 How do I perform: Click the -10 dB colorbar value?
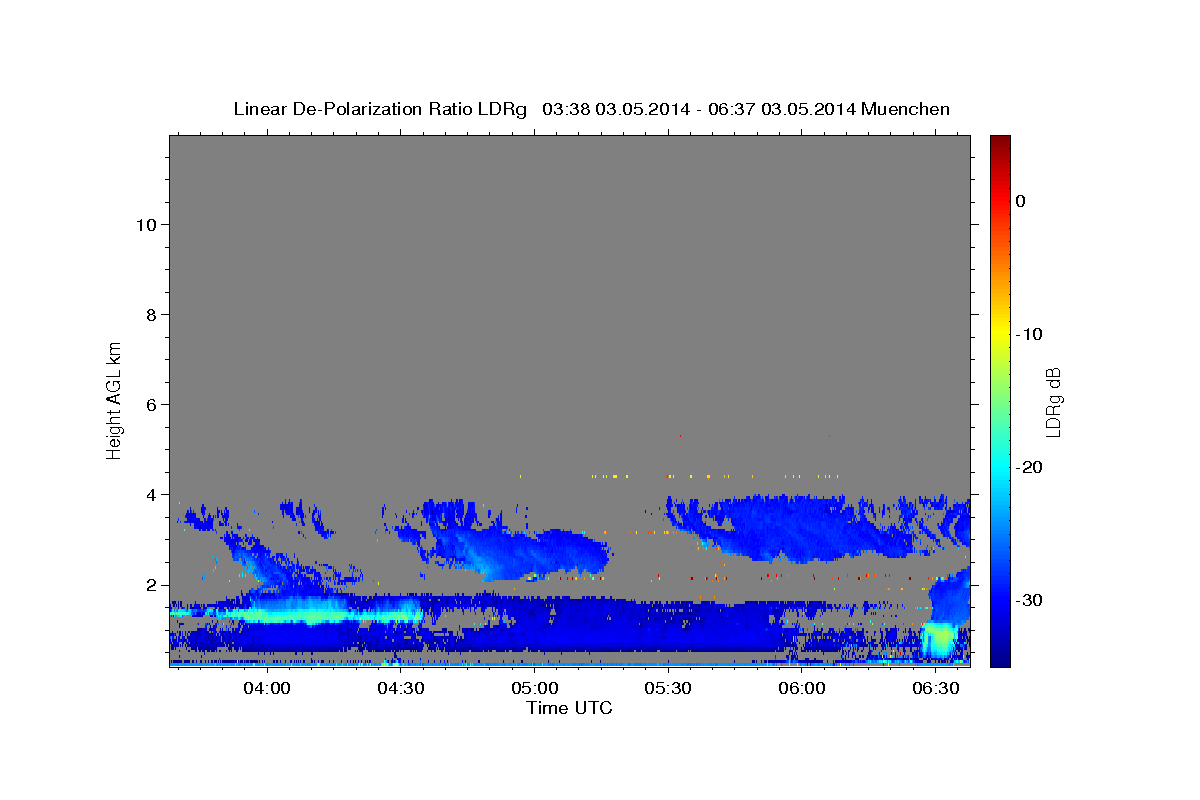1029,334
